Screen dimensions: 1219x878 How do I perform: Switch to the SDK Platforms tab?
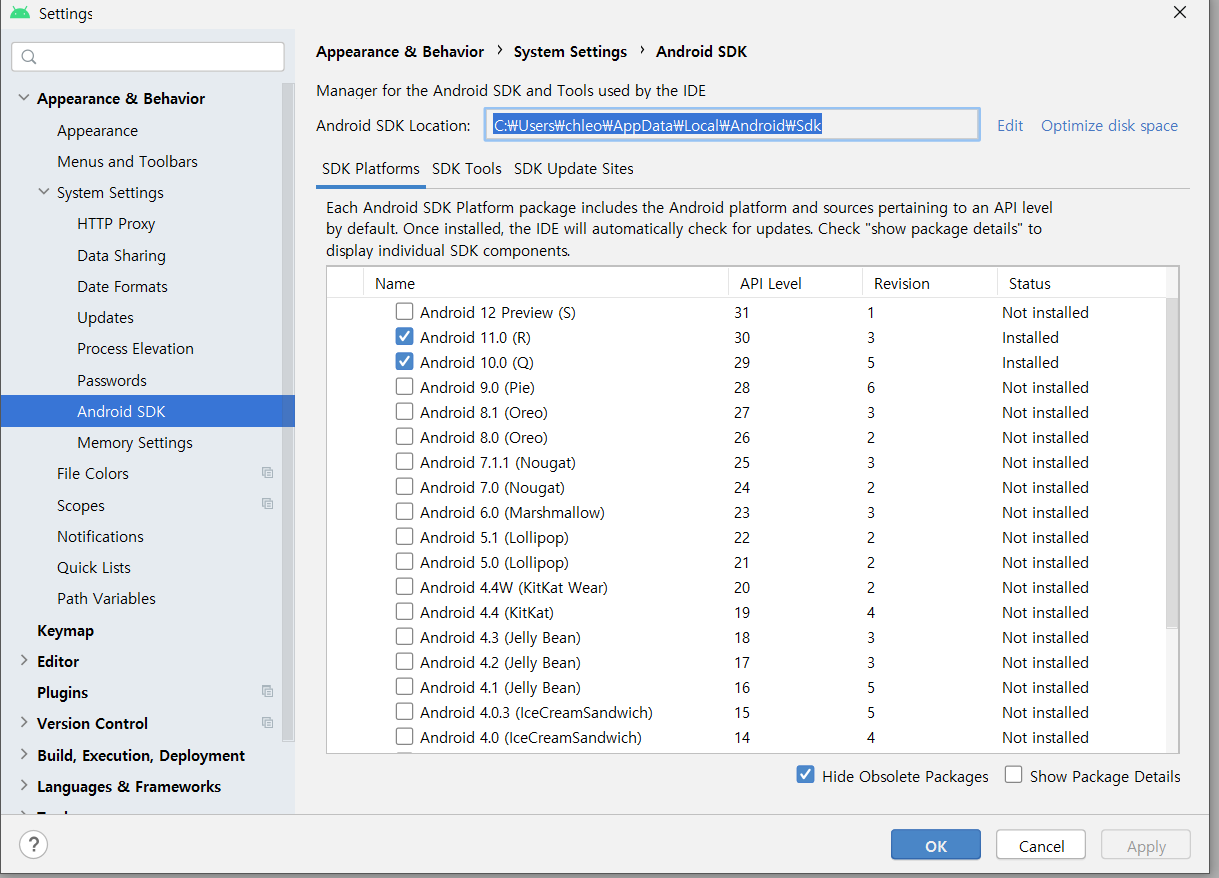(x=370, y=169)
